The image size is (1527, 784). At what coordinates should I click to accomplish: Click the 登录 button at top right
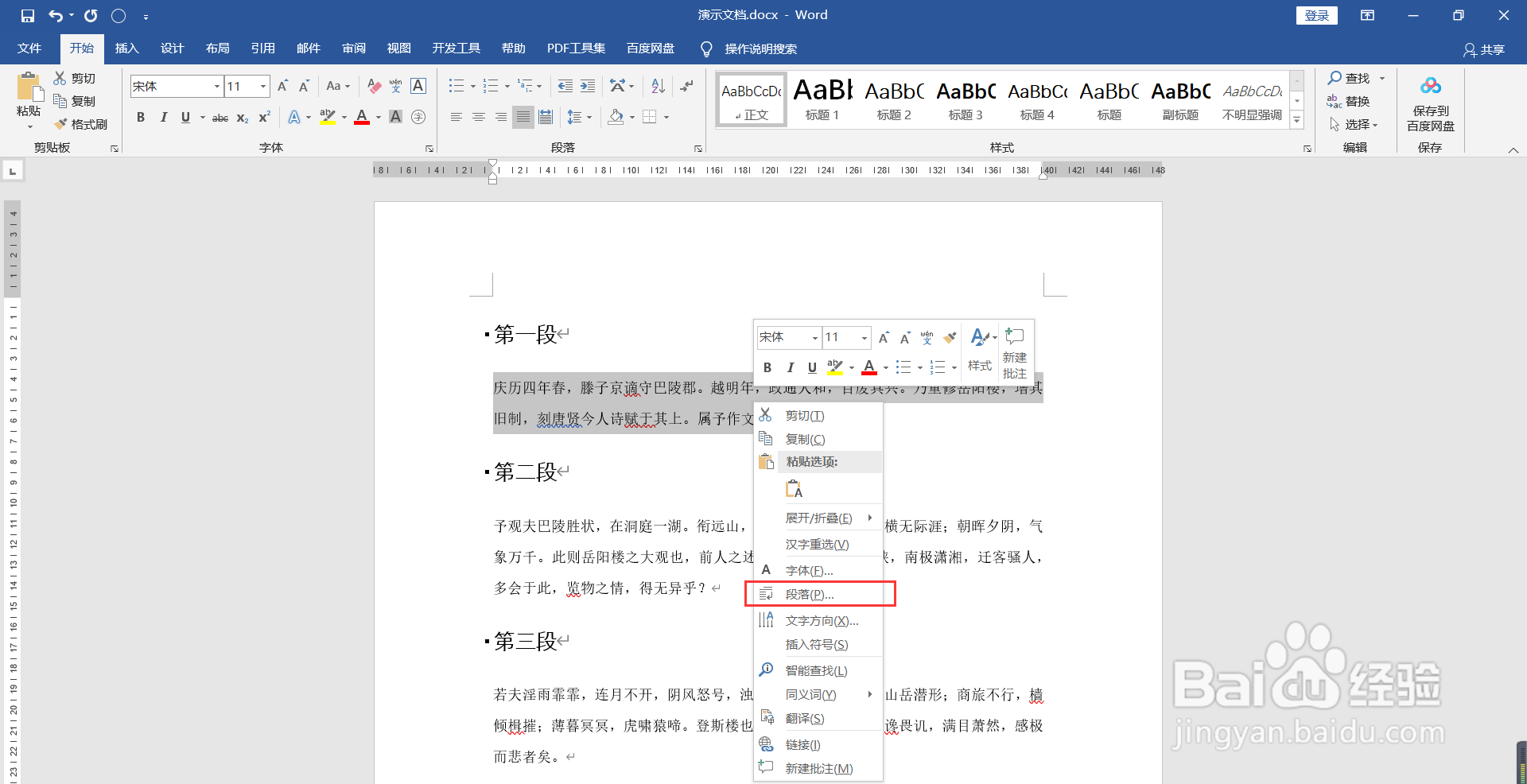1316,15
